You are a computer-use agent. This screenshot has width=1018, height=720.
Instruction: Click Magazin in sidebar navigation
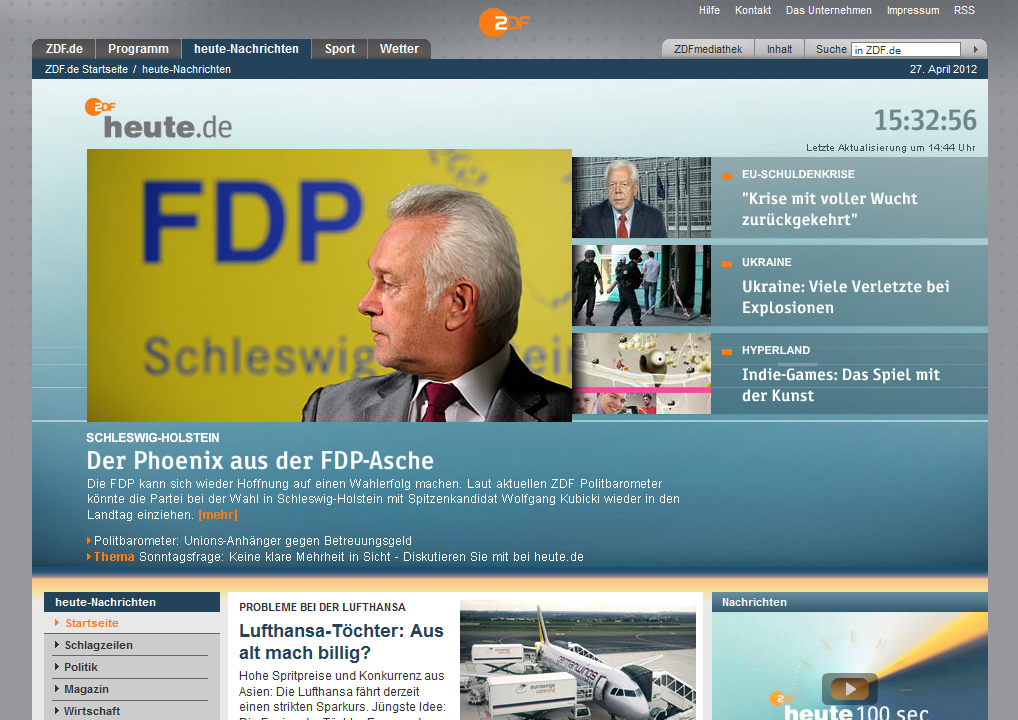(86, 689)
